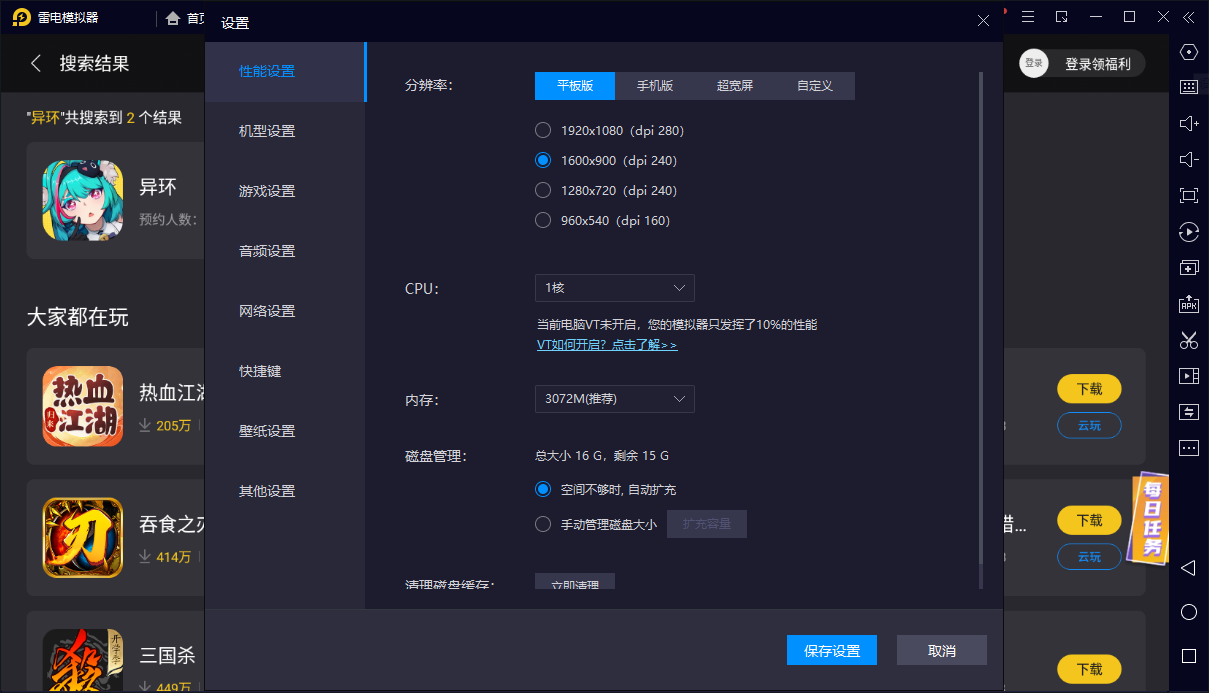Image resolution: width=1209 pixels, height=693 pixels.
Task: Click the Android recent apps square button
Action: pyautogui.click(x=1188, y=656)
